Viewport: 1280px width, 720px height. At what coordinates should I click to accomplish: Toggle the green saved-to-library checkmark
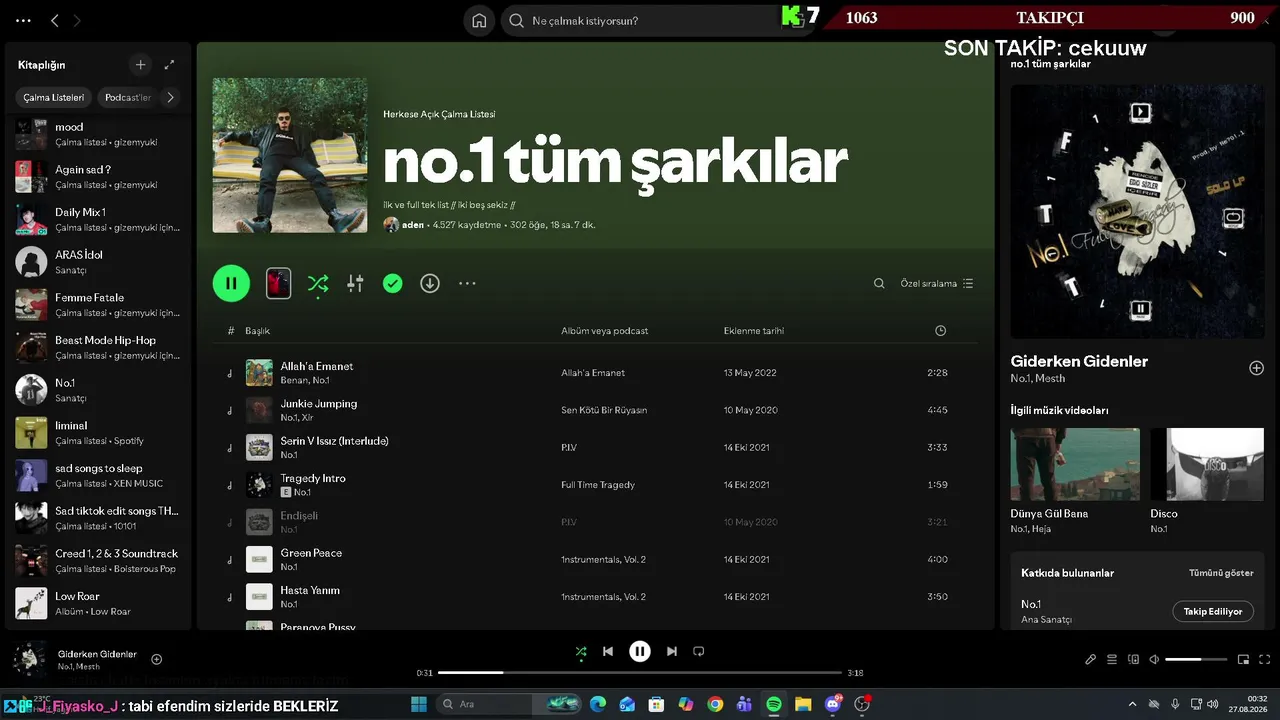coord(393,283)
